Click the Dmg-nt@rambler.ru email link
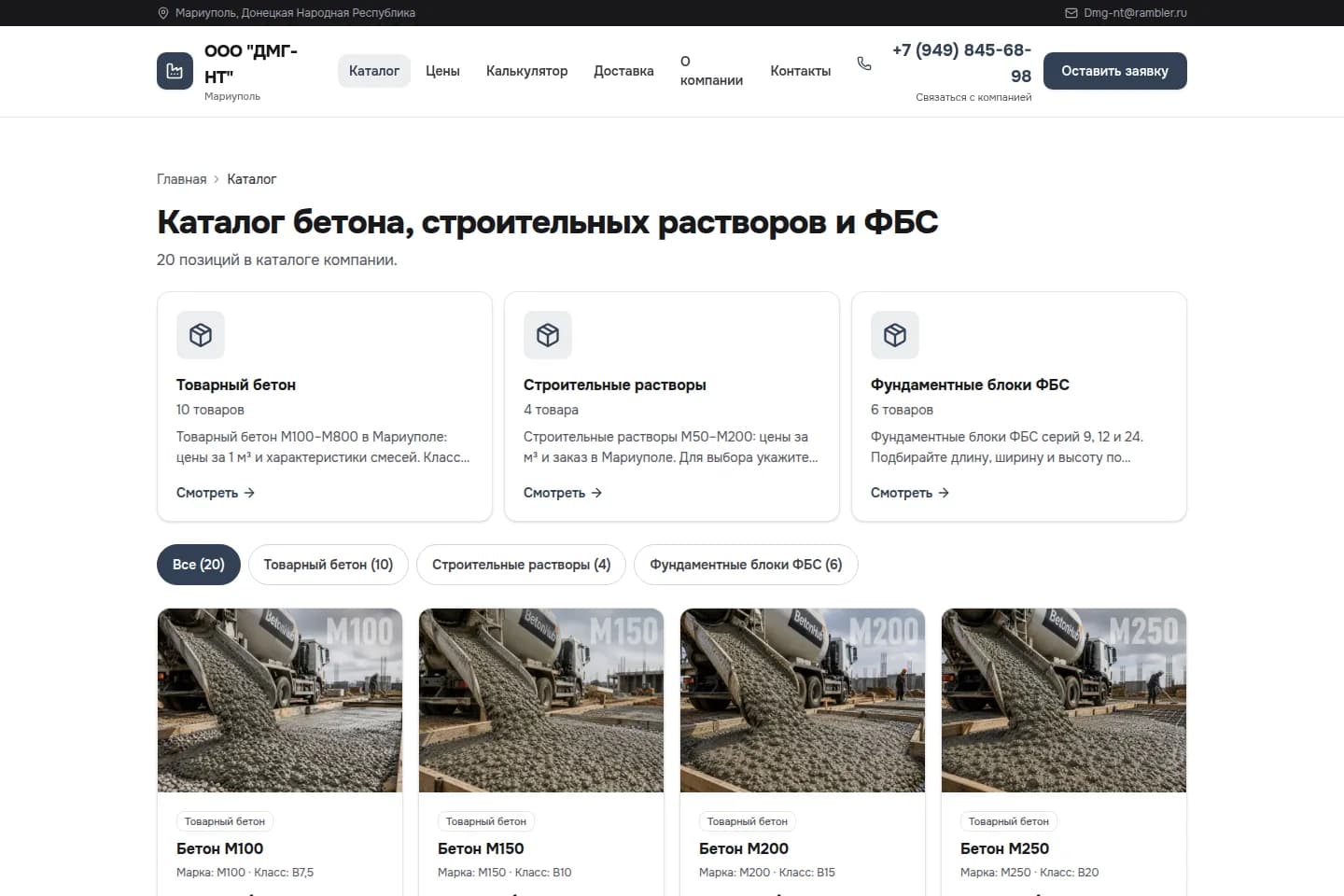The width and height of the screenshot is (1344, 896). 1135,13
